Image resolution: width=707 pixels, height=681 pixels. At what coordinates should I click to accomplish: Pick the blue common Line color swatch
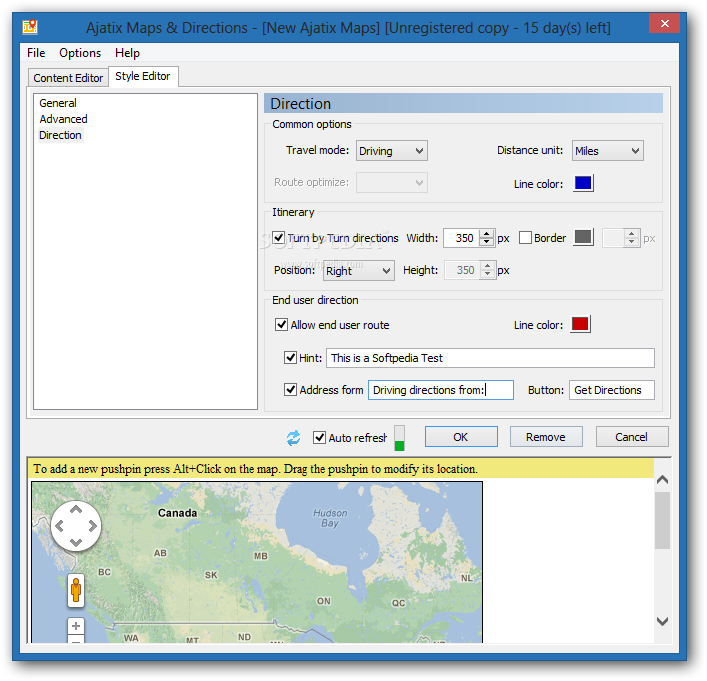coord(583,183)
